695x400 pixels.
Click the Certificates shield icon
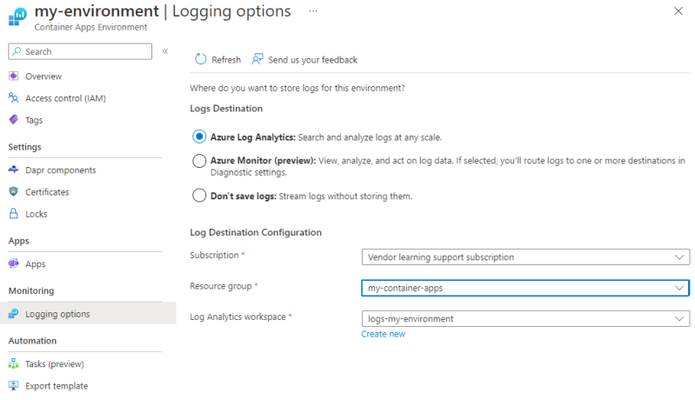point(14,191)
